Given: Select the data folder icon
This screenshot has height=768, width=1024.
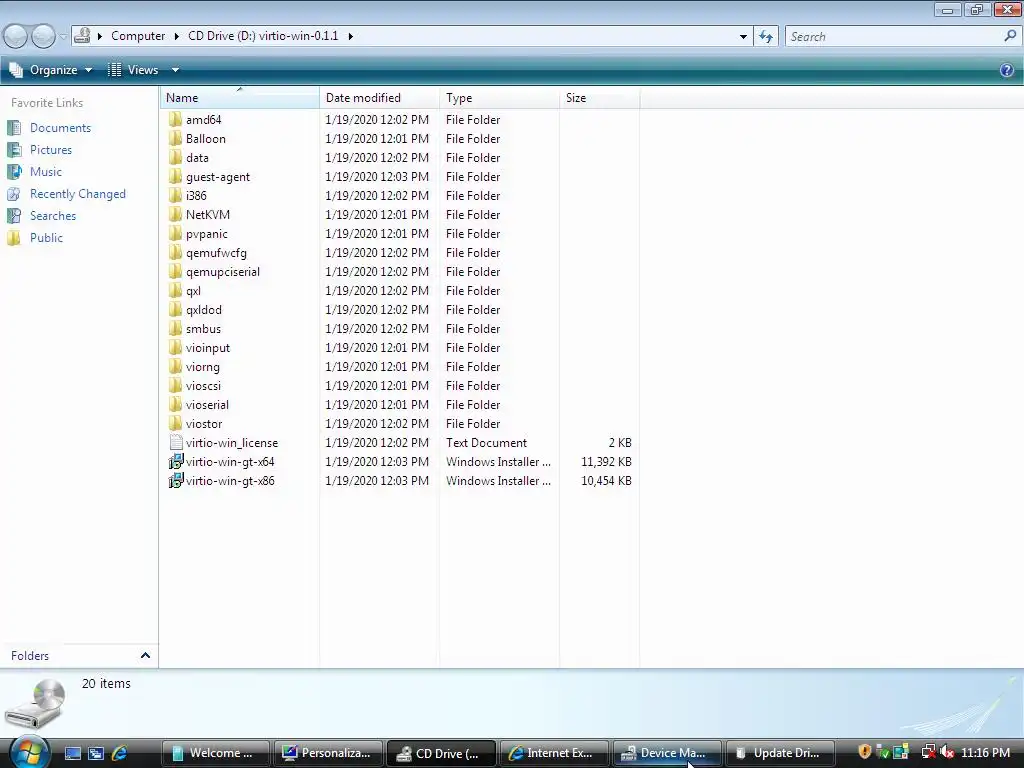Looking at the screenshot, I should pyautogui.click(x=175, y=157).
